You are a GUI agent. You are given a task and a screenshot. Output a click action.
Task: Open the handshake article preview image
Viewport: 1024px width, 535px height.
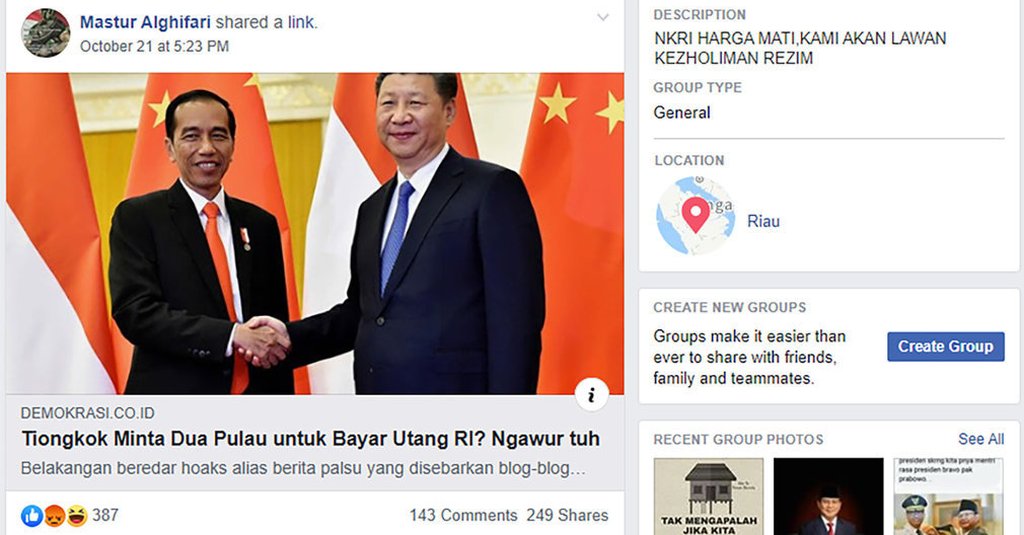315,233
